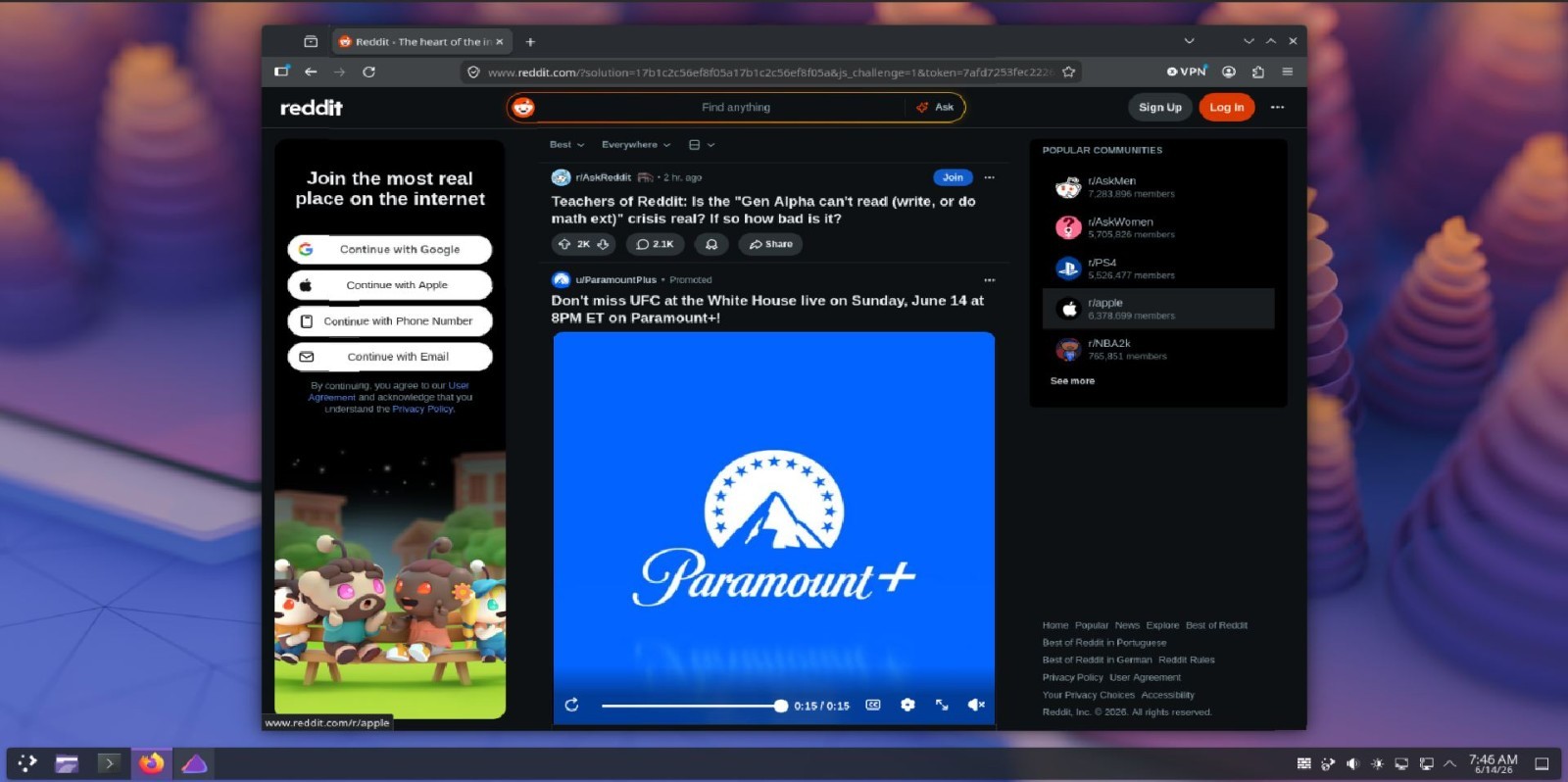Seek the Paramount+ video progress bar
The image size is (1568, 782).
[x=694, y=706]
